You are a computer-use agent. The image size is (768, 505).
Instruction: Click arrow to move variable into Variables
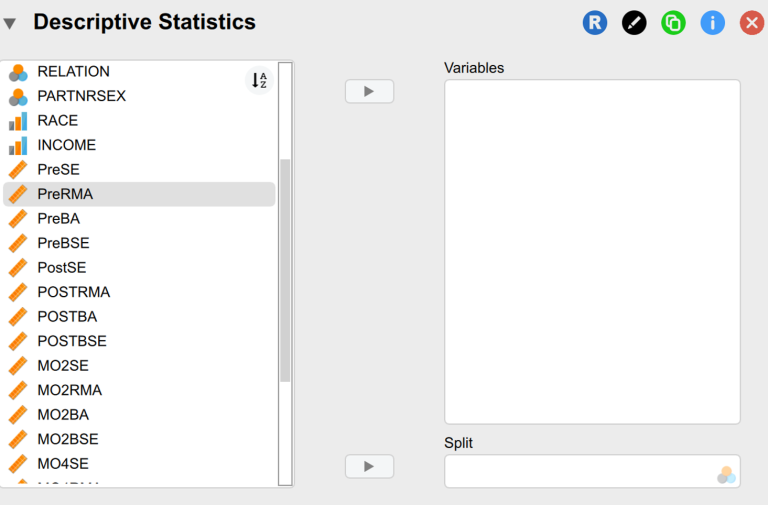click(369, 91)
